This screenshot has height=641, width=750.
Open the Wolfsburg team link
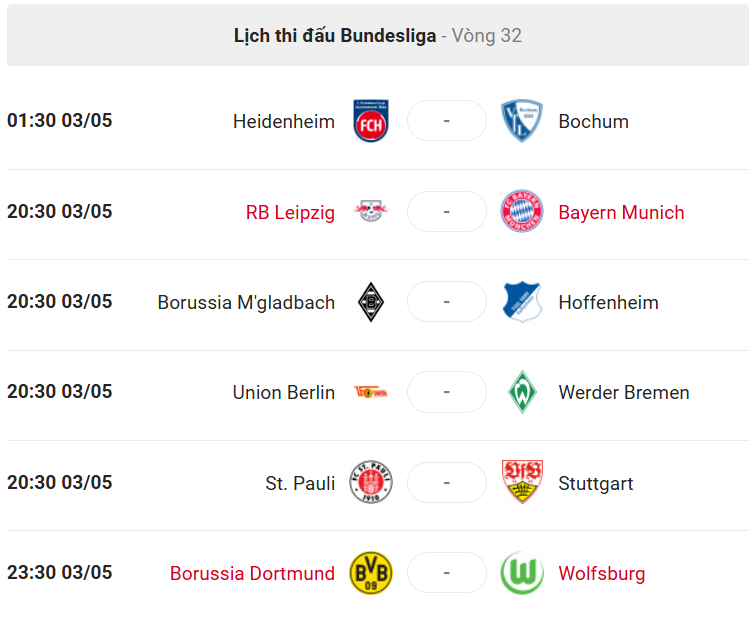click(x=602, y=574)
